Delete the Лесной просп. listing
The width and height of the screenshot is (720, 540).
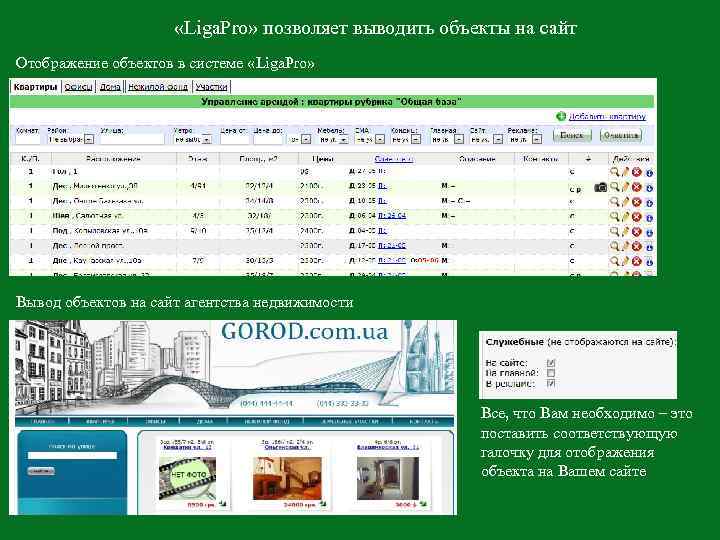point(636,247)
